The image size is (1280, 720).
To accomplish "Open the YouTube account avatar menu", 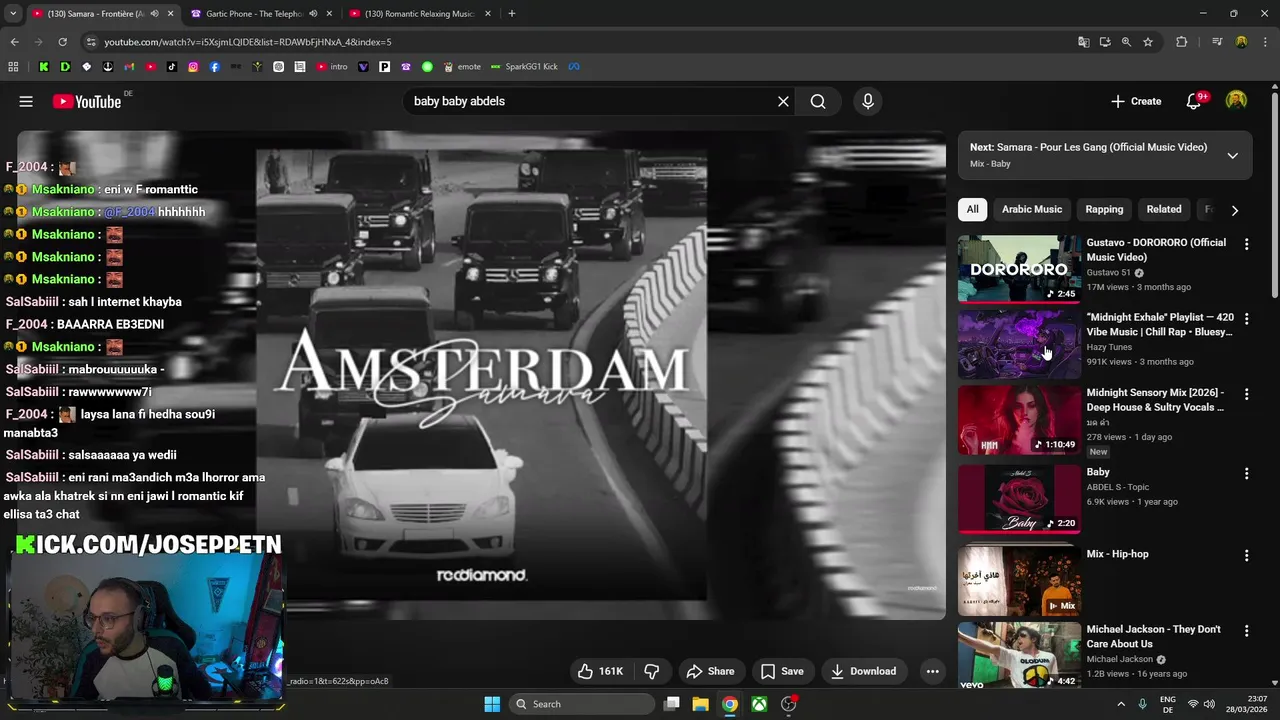I will point(1237,101).
